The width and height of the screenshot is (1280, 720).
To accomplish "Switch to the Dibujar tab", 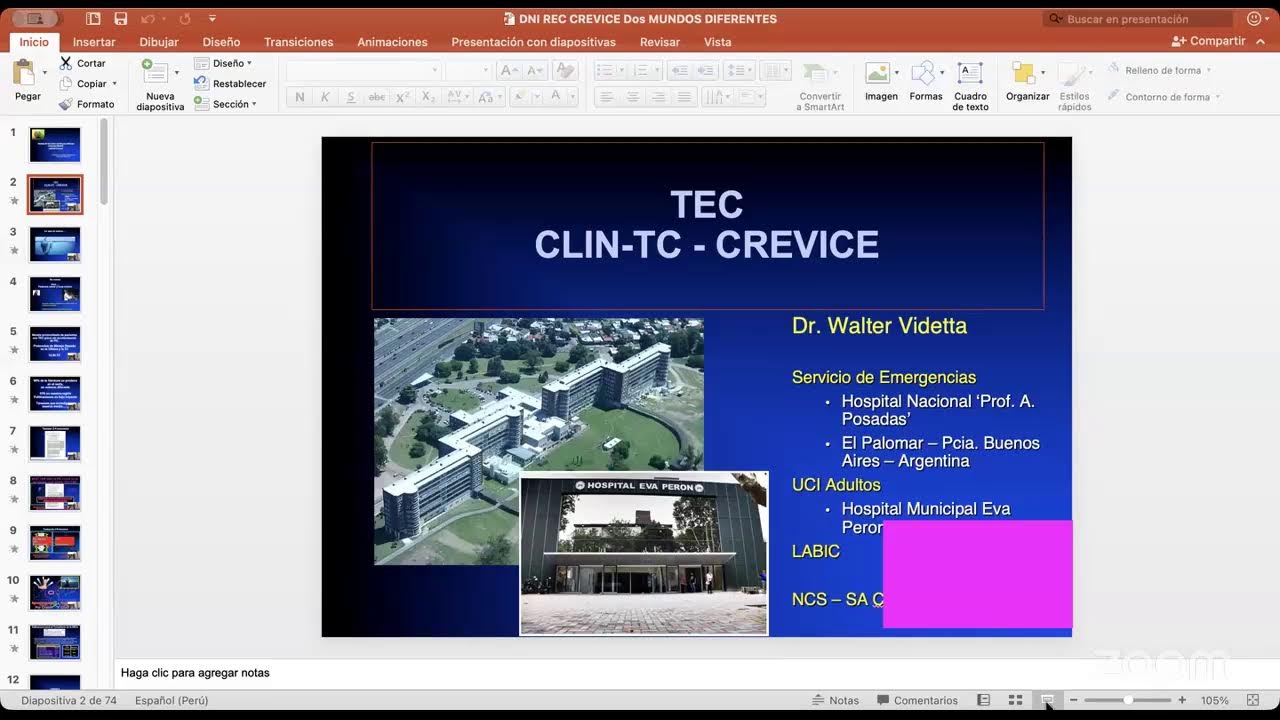I will [x=159, y=42].
